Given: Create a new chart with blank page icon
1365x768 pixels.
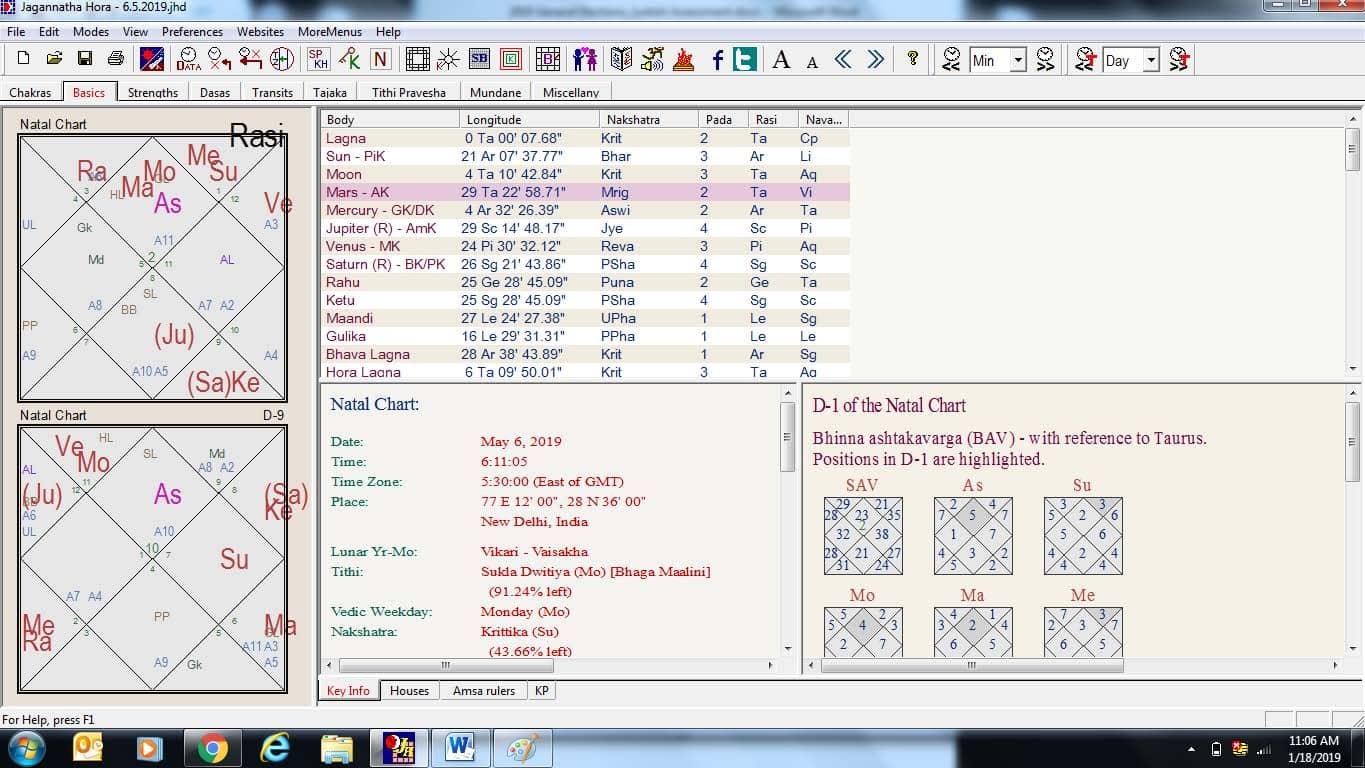Looking at the screenshot, I should [x=23, y=59].
